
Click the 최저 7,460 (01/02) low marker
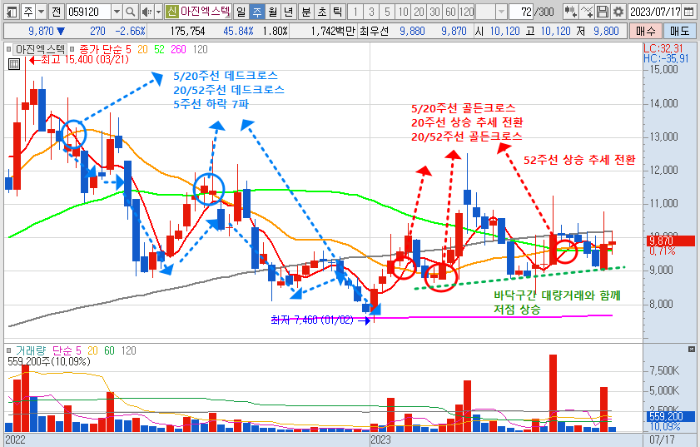pyautogui.click(x=320, y=320)
